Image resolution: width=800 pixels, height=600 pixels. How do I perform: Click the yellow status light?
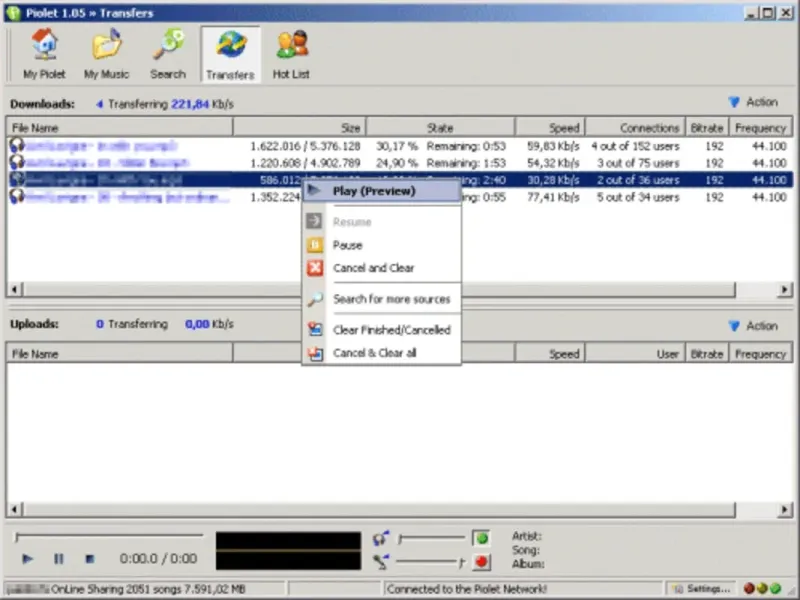762,589
